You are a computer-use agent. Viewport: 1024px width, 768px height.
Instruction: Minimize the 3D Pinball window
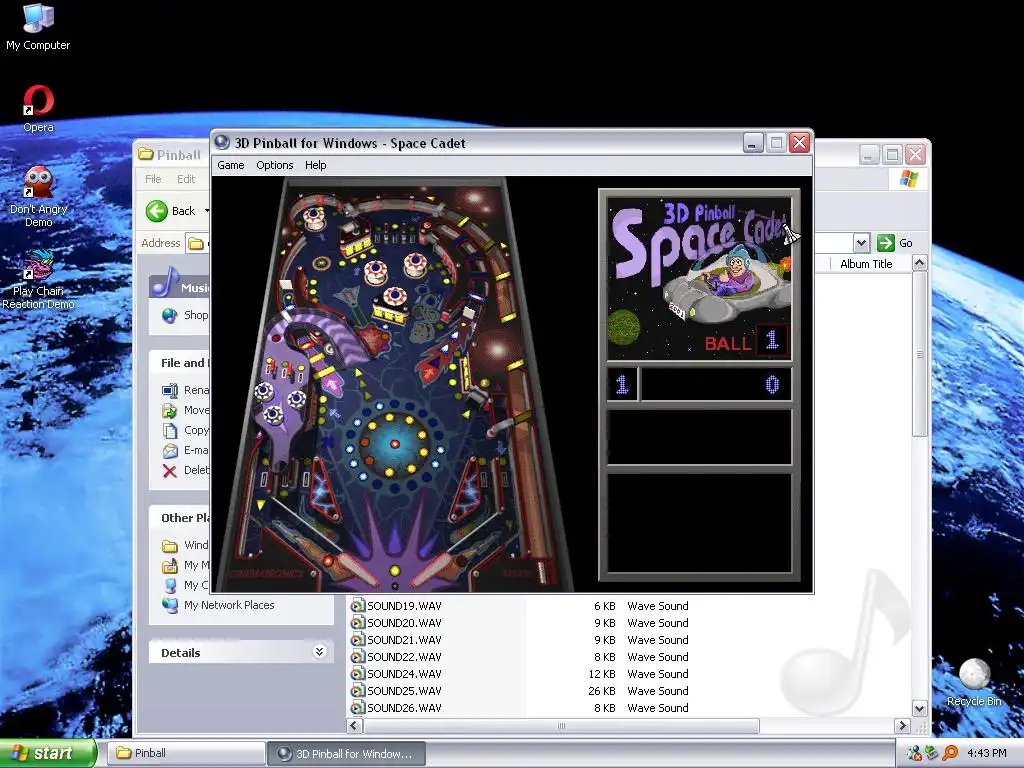[x=753, y=143]
